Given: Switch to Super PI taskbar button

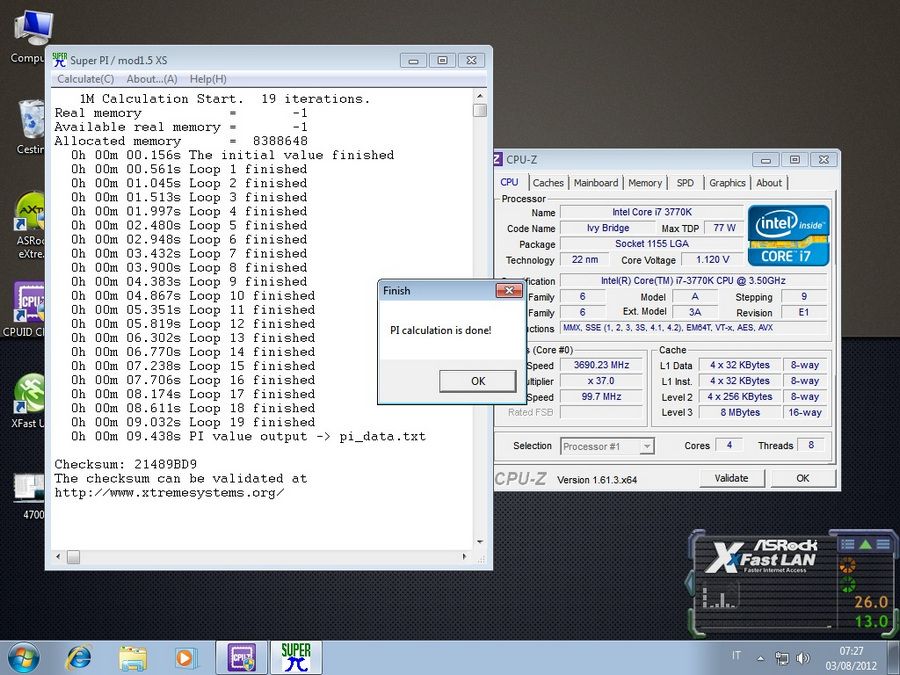Looking at the screenshot, I should 296,658.
